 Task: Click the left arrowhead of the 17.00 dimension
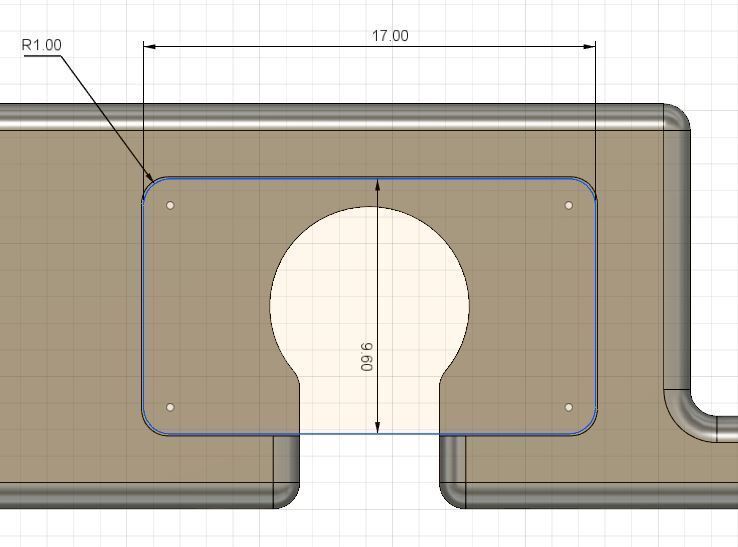[150, 47]
